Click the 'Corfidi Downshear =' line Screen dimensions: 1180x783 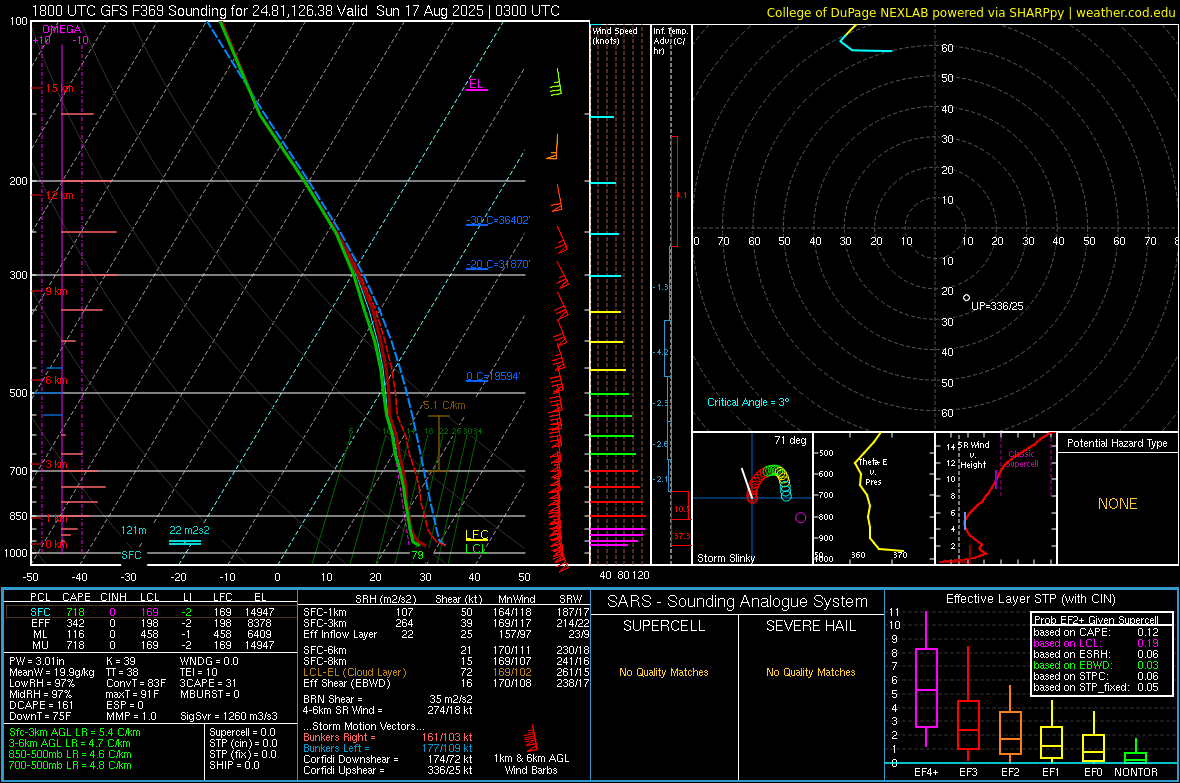click(x=388, y=759)
